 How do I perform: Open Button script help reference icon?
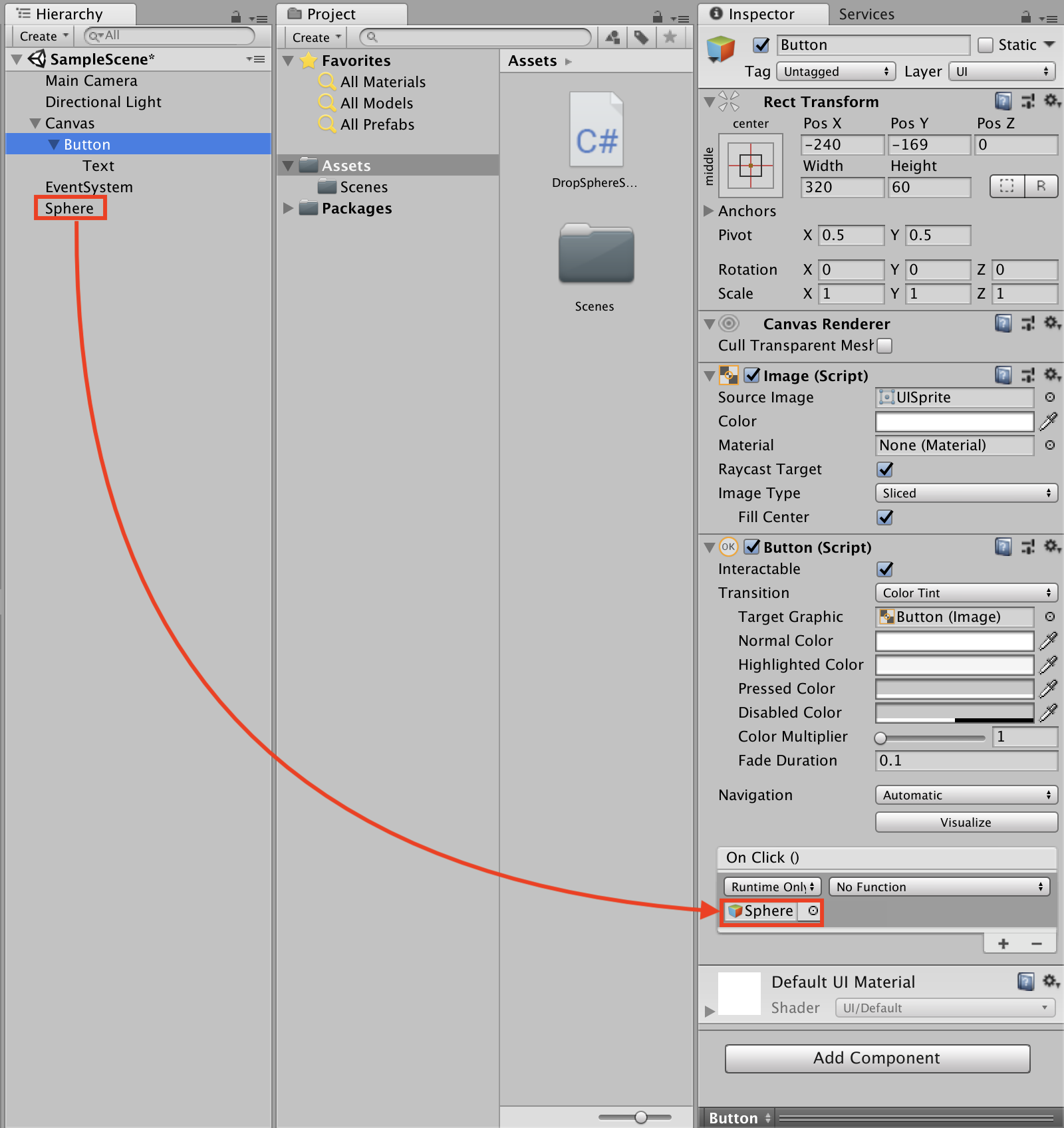click(x=1003, y=547)
